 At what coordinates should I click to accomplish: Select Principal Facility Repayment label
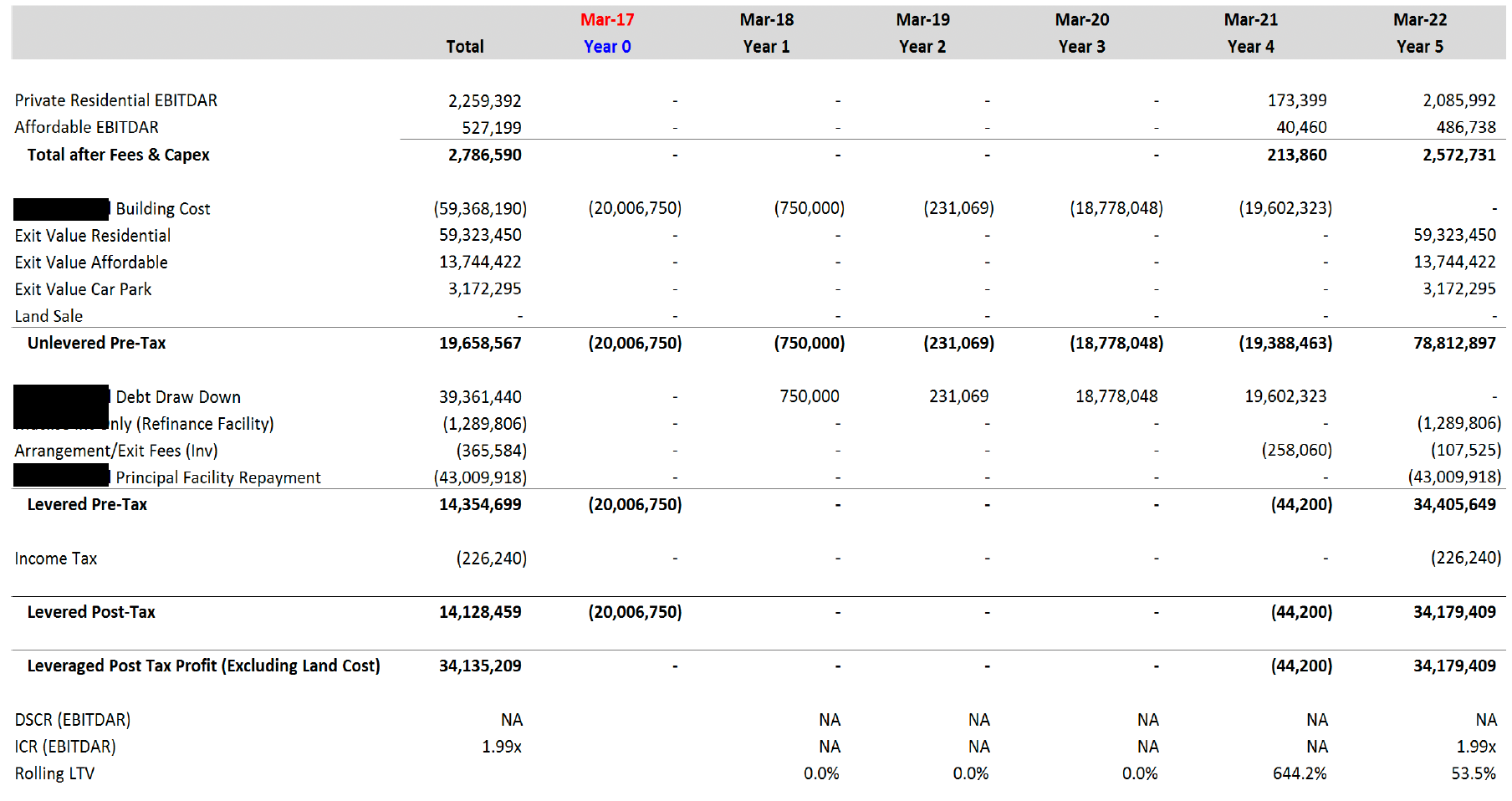tap(218, 477)
